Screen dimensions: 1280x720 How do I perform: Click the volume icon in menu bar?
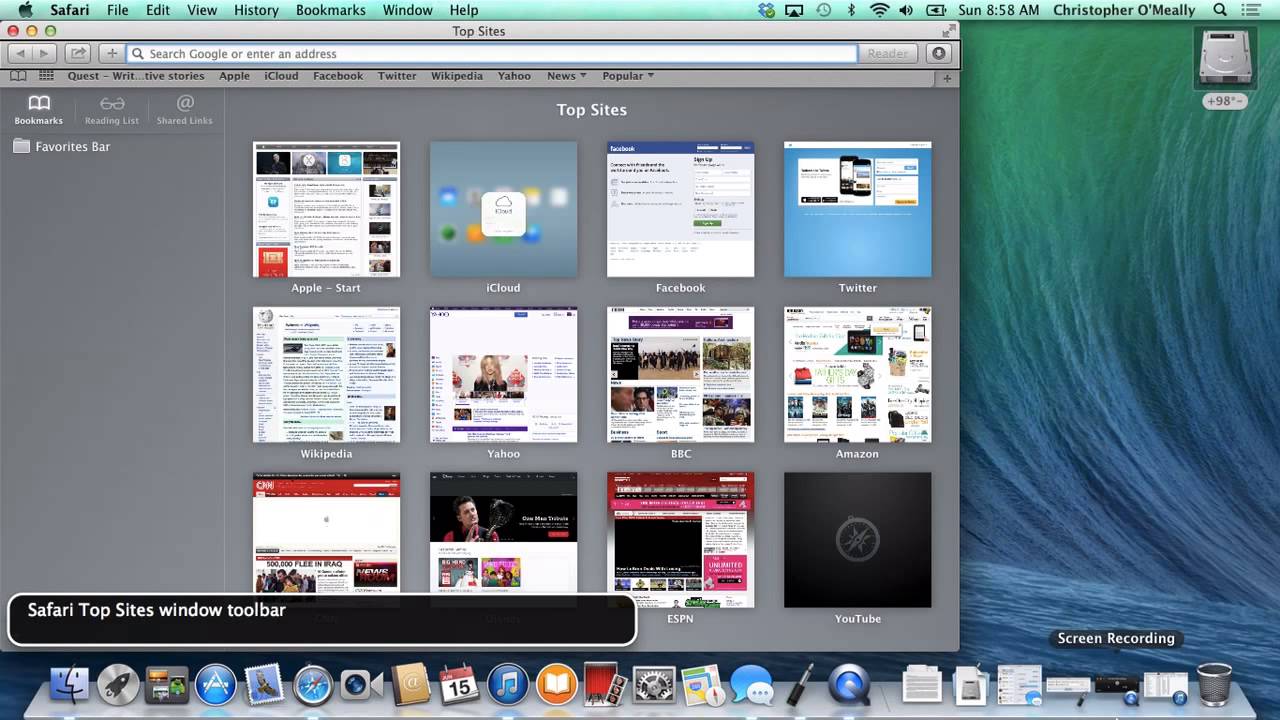tap(906, 10)
